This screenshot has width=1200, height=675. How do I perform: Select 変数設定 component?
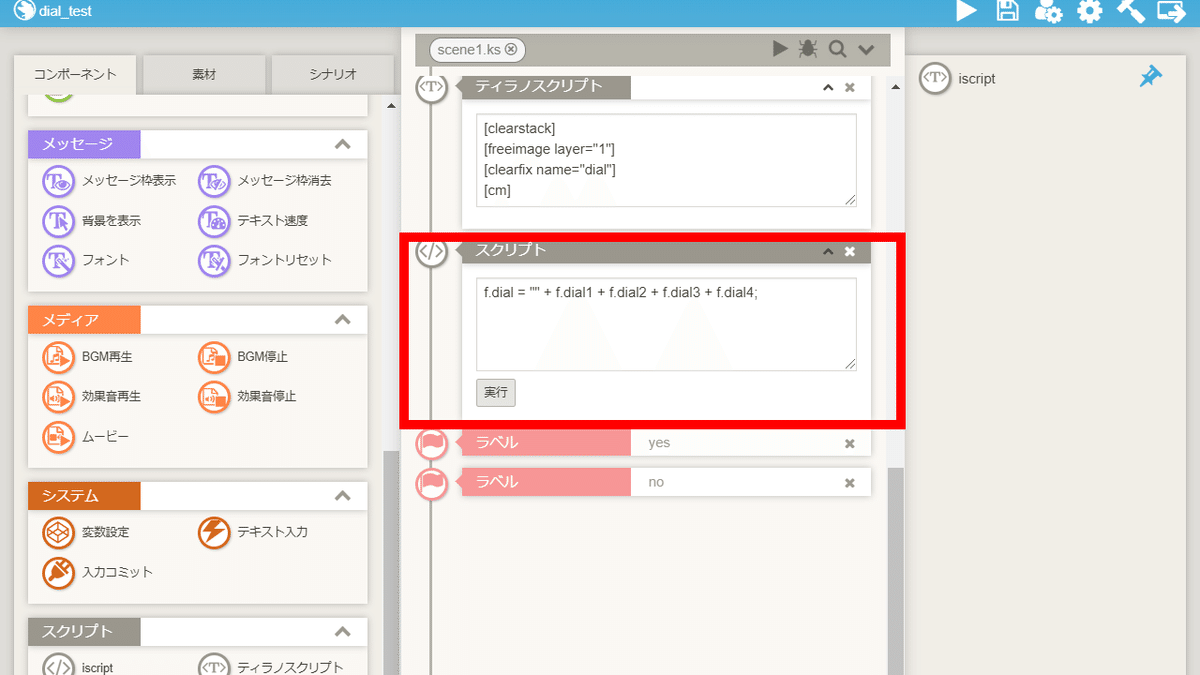[x=87, y=532]
